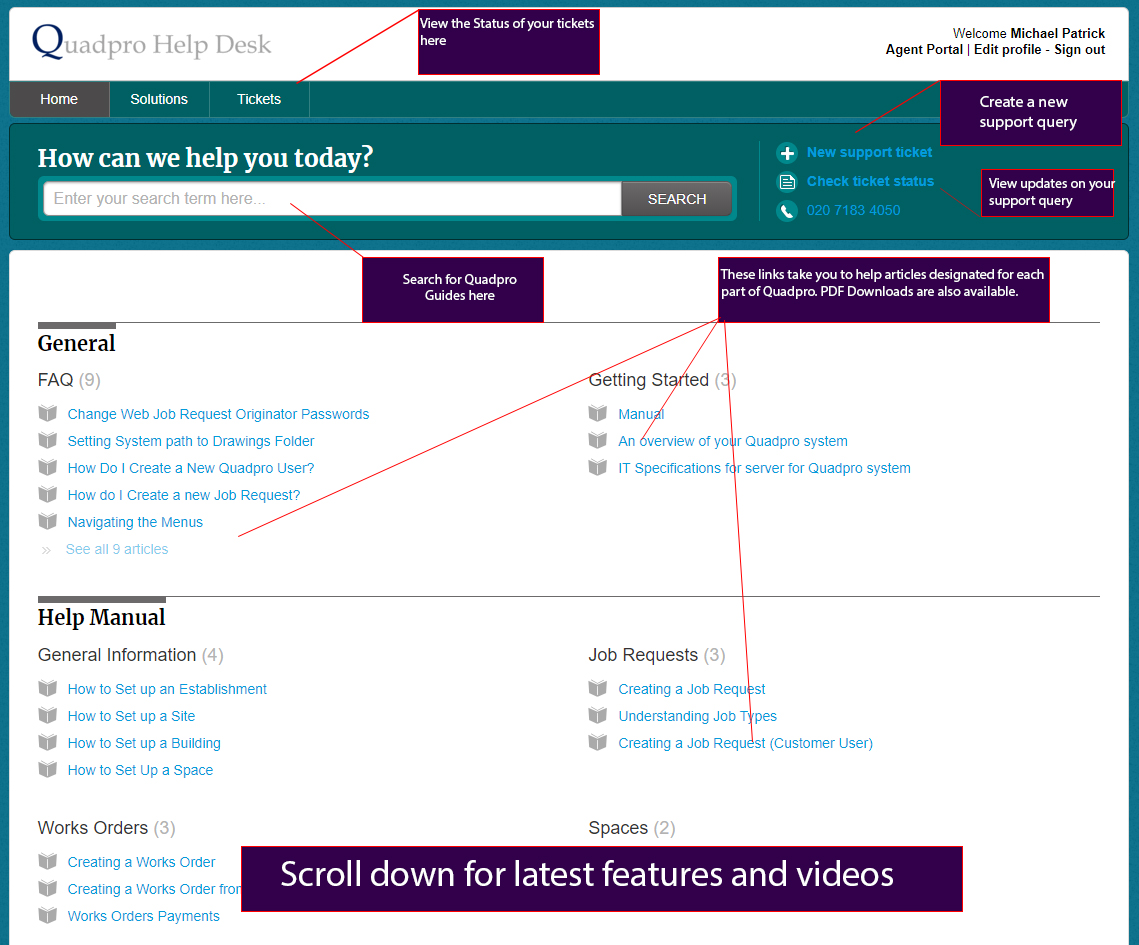Click book icon next to Manual article

[x=598, y=413]
